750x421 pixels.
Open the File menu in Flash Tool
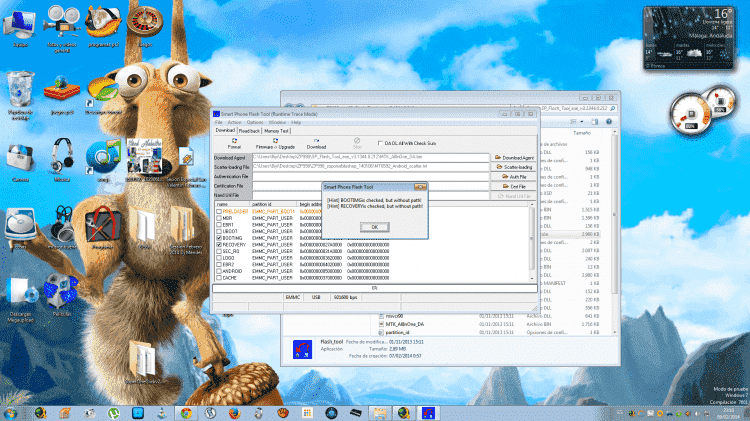219,122
